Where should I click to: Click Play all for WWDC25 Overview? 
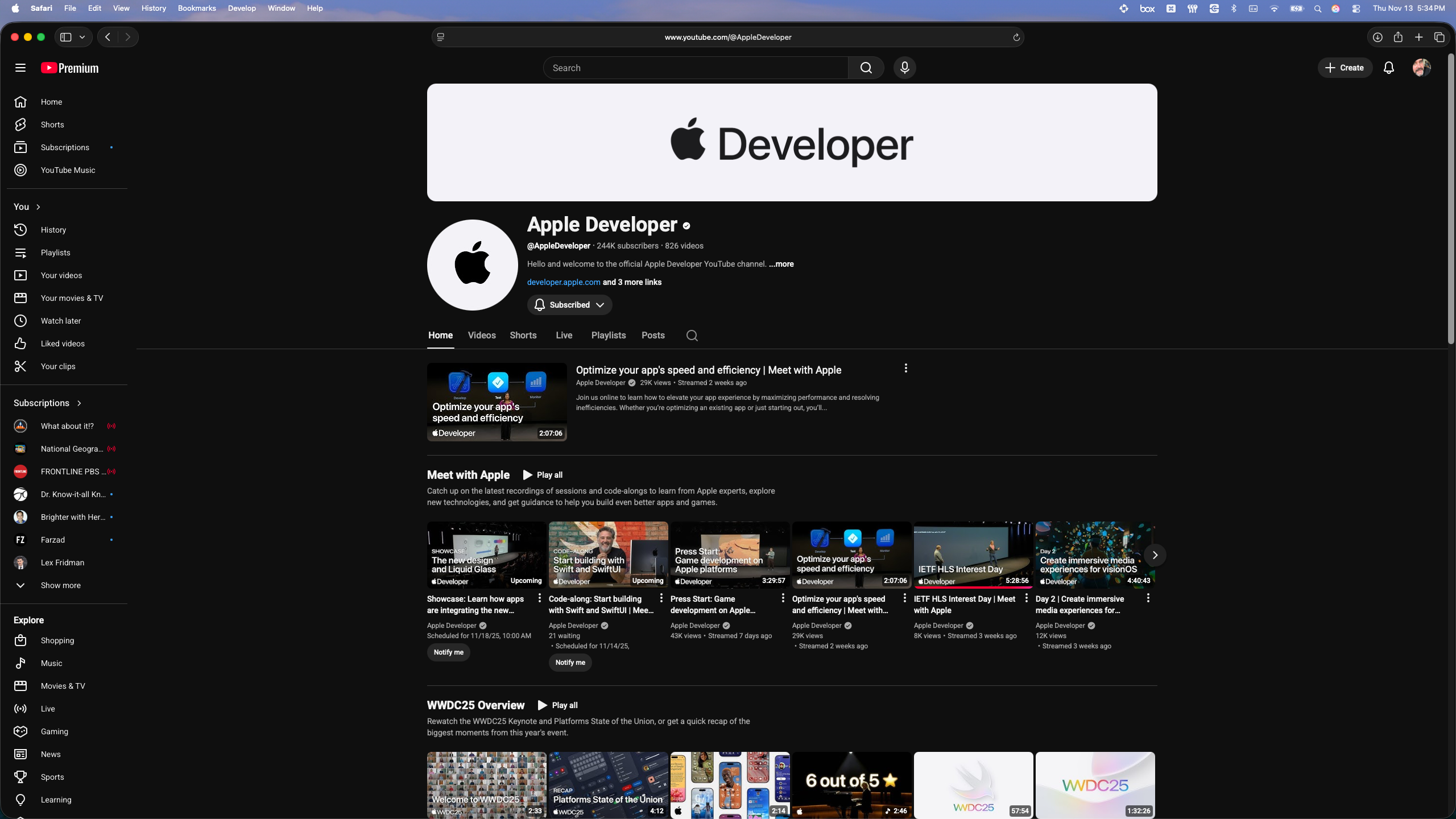click(557, 705)
